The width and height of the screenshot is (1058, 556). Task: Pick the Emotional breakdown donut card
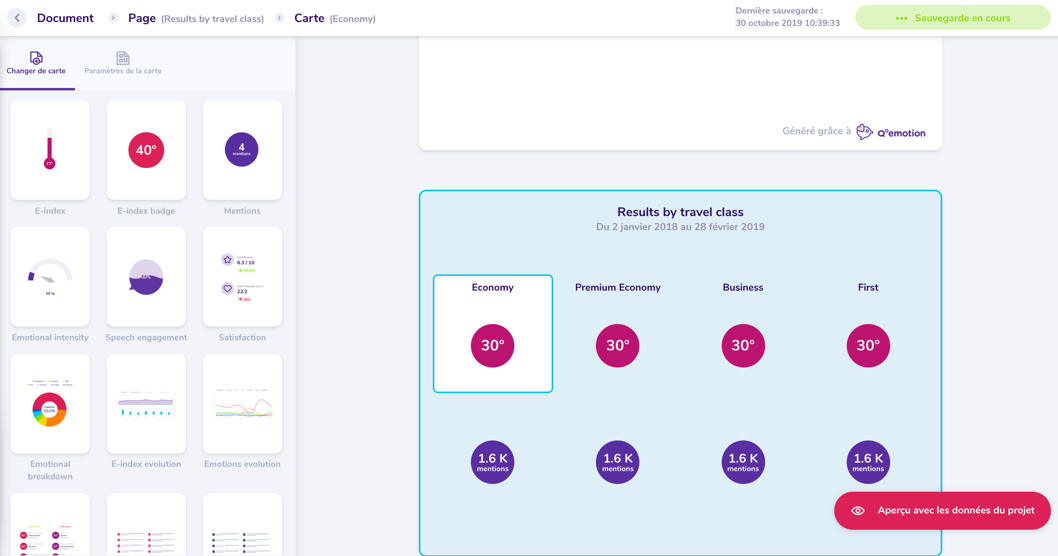point(50,404)
